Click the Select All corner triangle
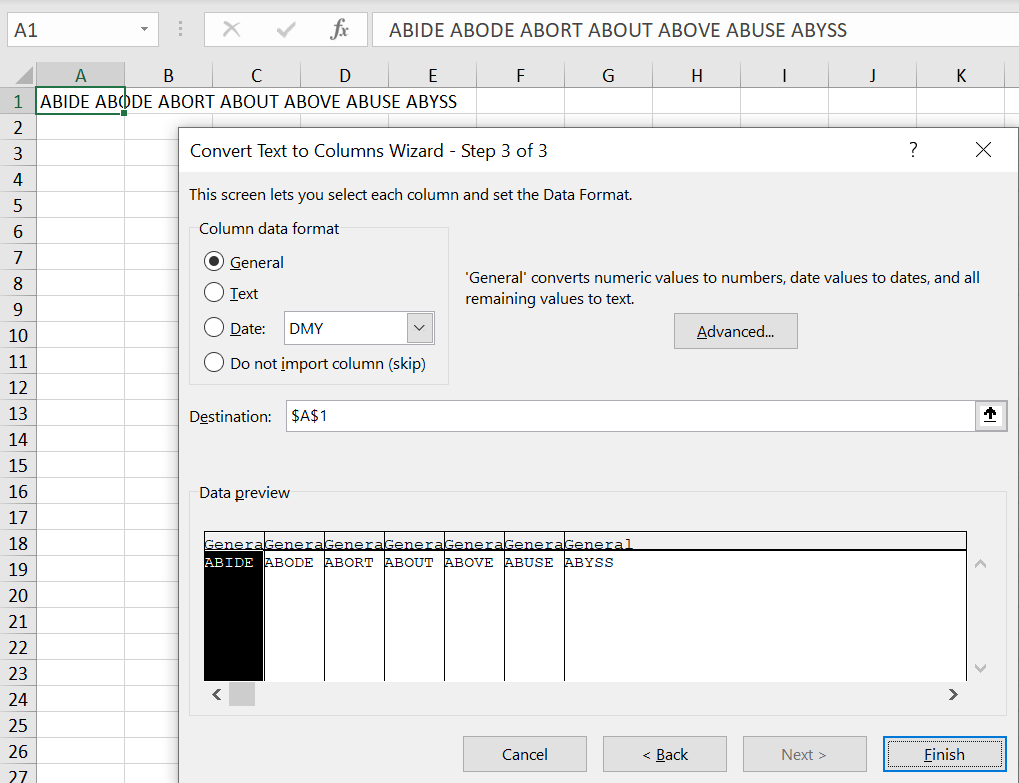Screen dimensions: 1019x783 [x=24, y=76]
